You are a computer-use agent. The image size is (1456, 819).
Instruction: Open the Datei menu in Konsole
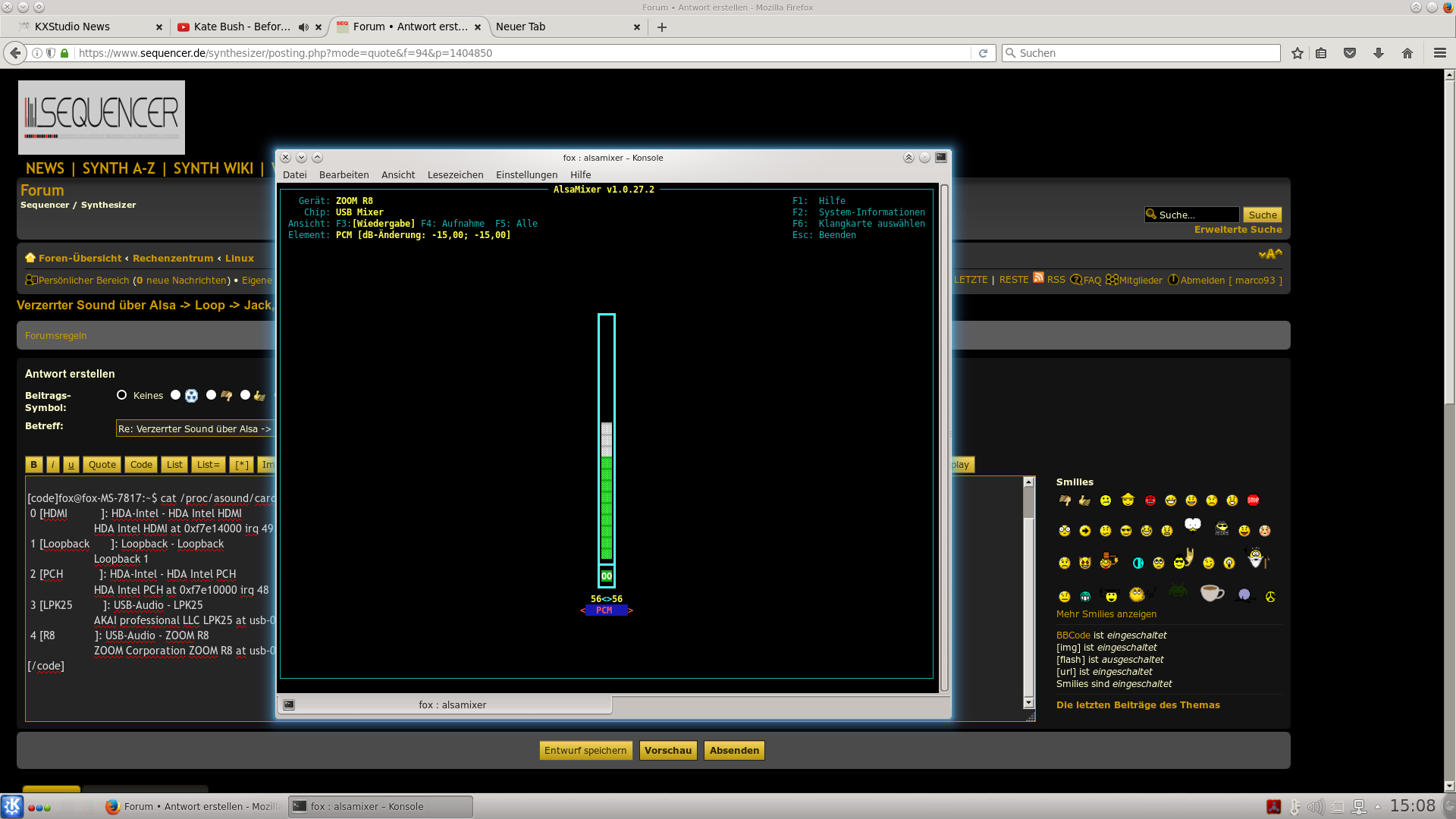coord(295,174)
